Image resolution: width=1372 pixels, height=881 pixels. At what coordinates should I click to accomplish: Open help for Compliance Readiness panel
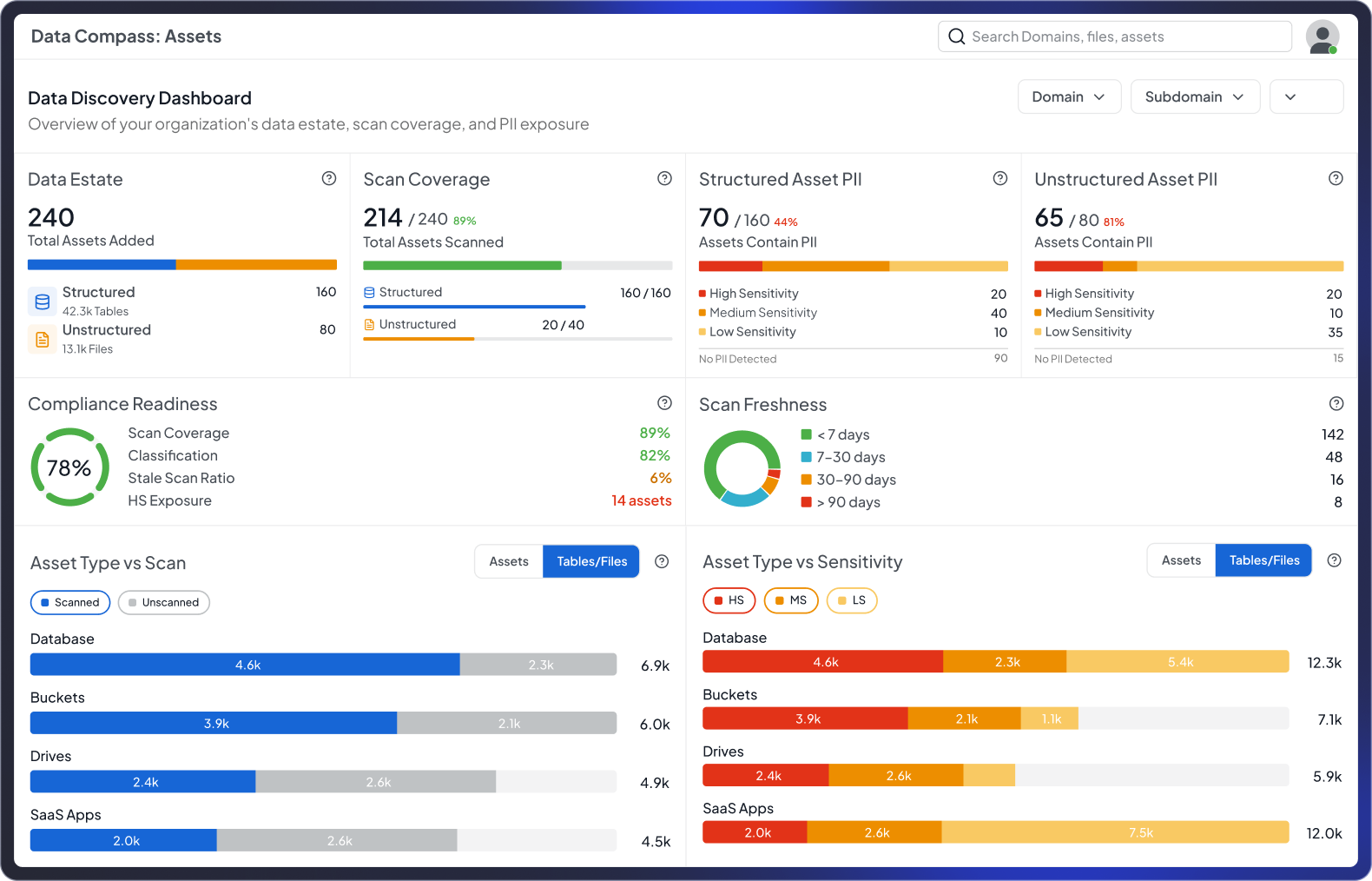coord(664,402)
